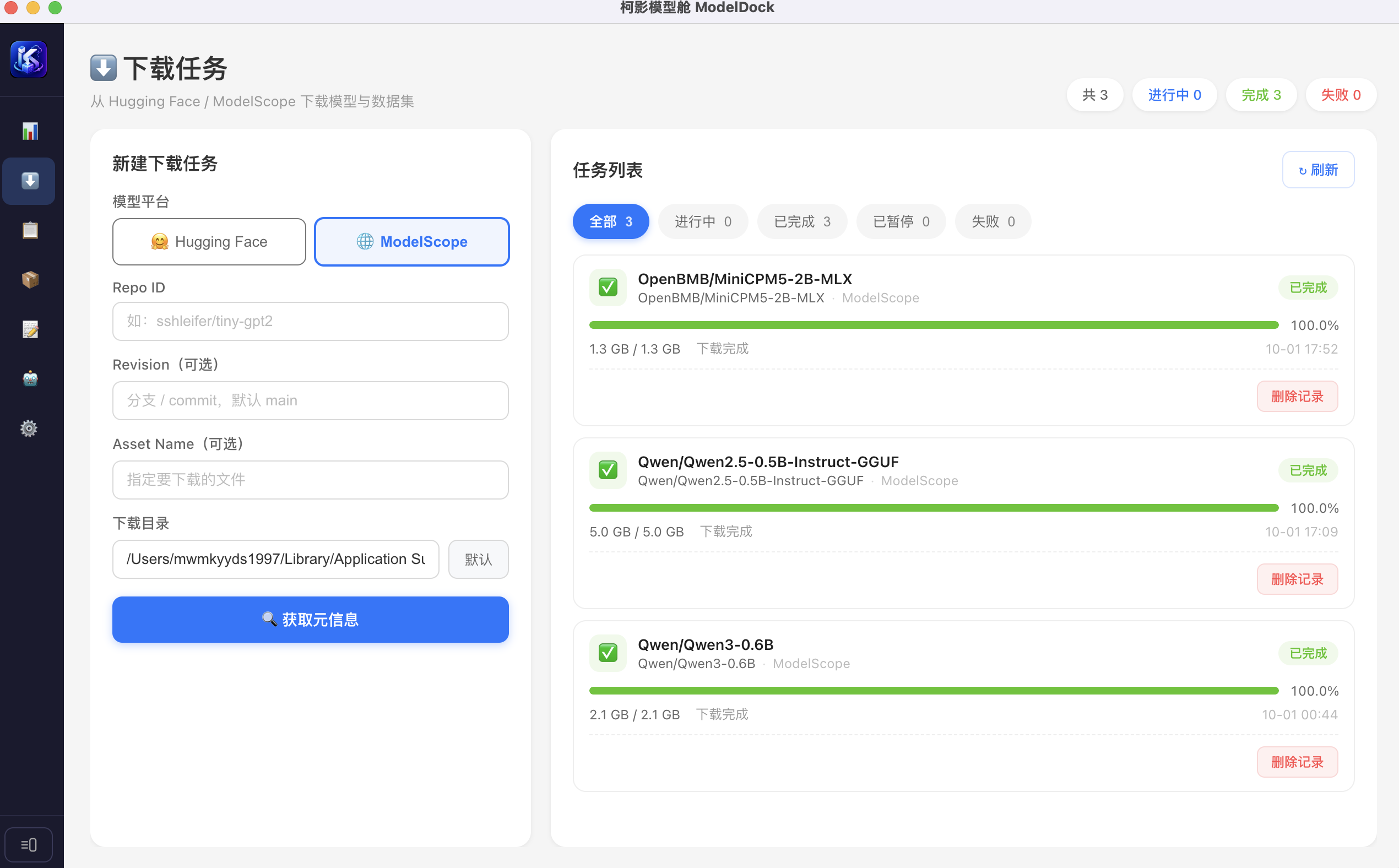Open the clipboard sidebar icon
Viewport: 1399px width, 868px height.
(x=30, y=230)
